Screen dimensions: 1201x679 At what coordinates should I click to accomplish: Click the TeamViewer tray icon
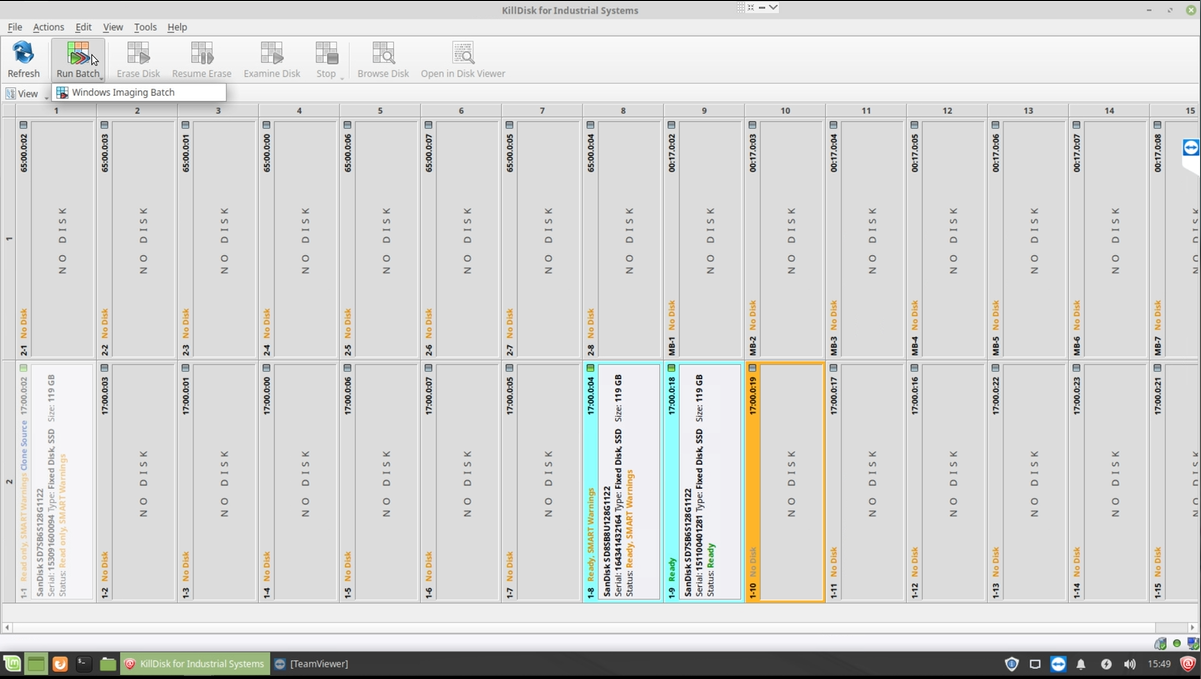click(x=1058, y=664)
